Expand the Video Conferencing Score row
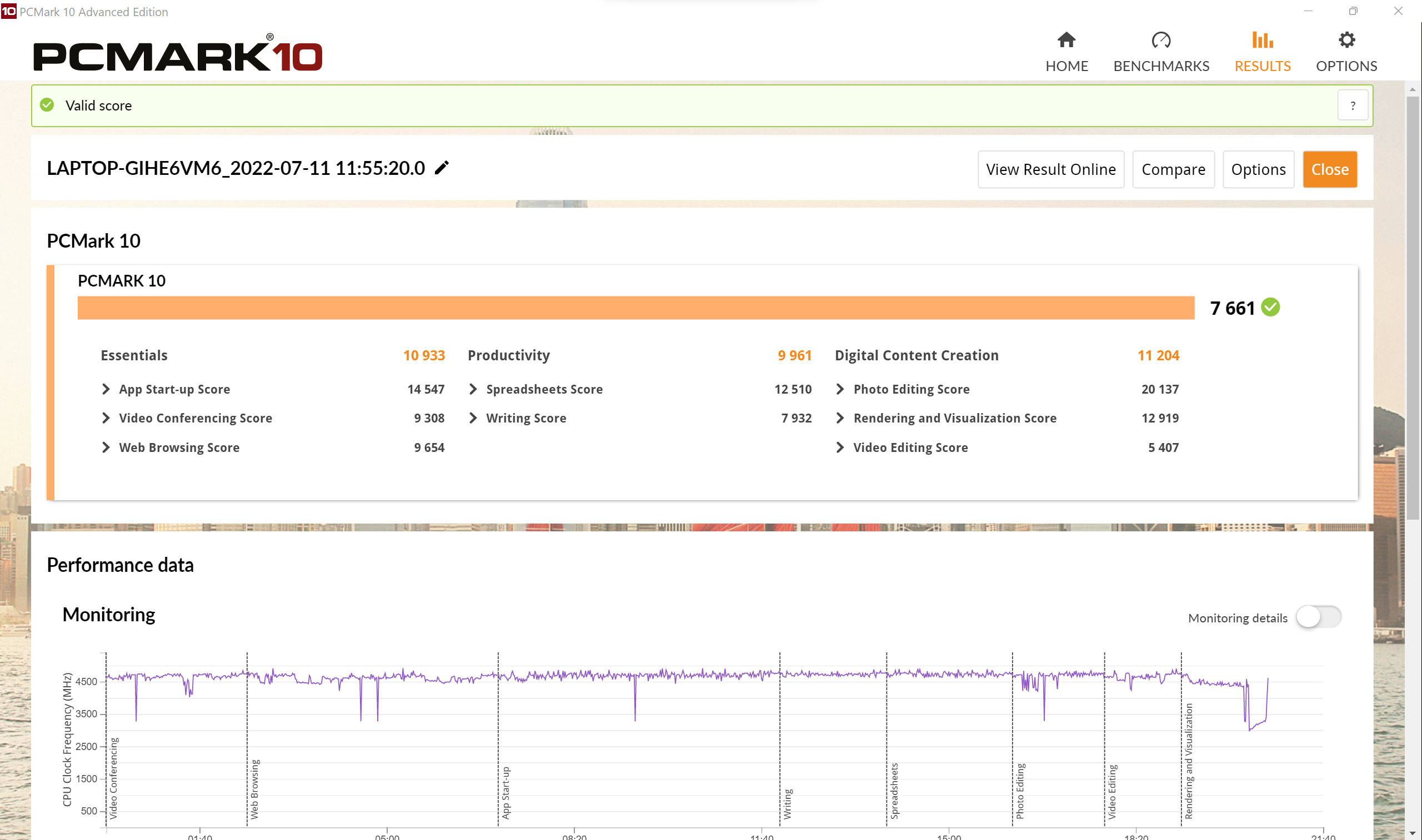Image resolution: width=1422 pixels, height=840 pixels. tap(106, 418)
